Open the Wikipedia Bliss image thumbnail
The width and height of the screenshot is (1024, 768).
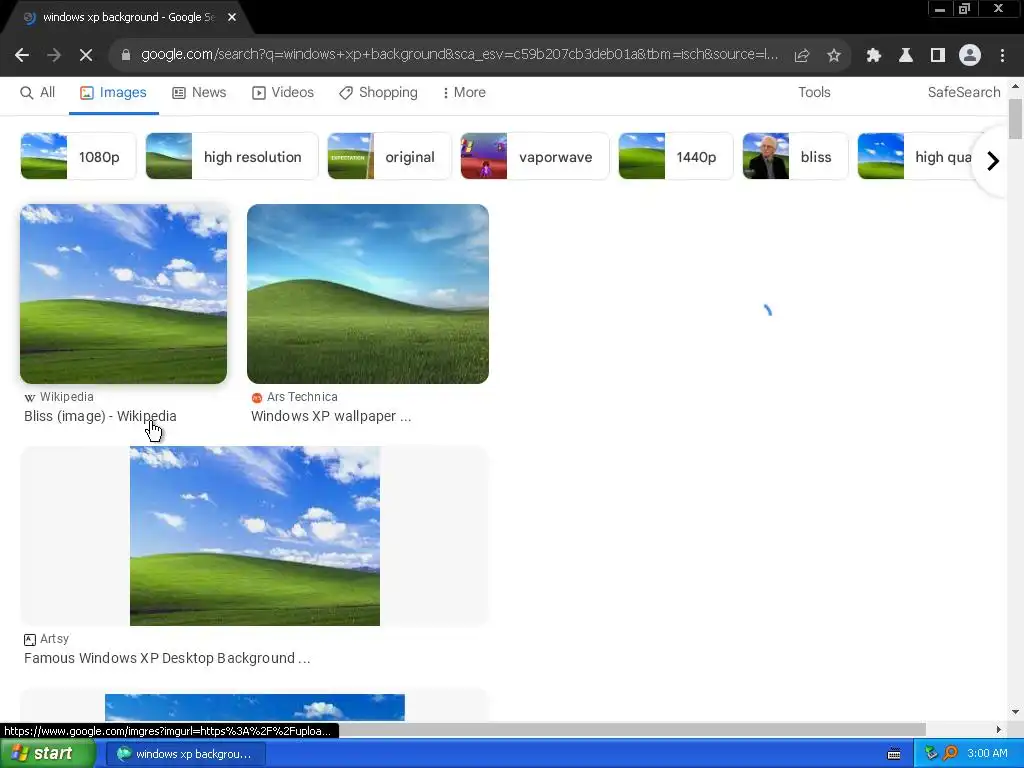coord(123,294)
